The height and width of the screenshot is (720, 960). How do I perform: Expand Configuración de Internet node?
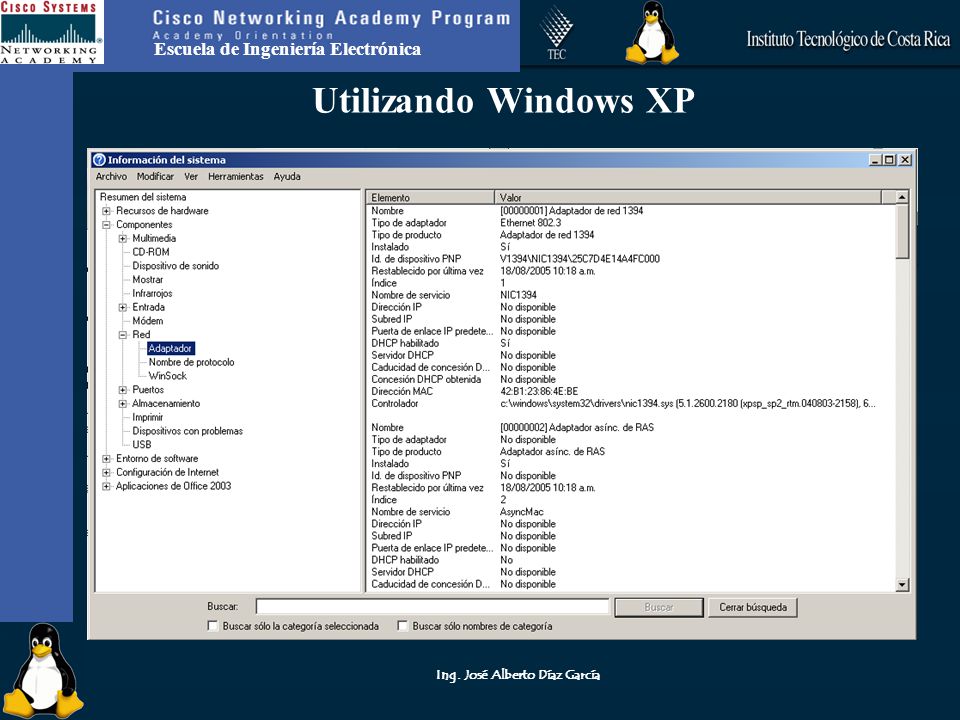[107, 473]
